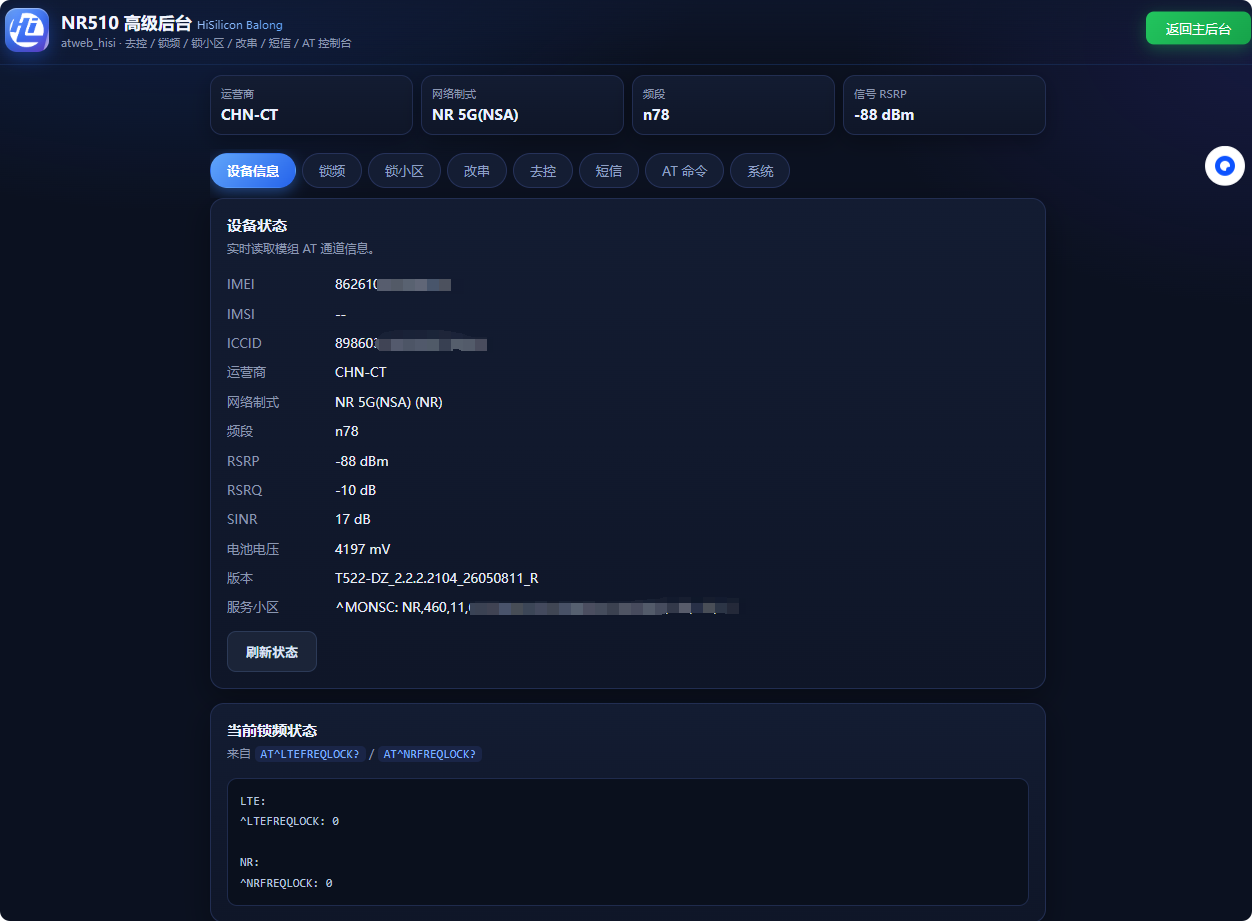This screenshot has width=1252, height=921.
Task: Open the 锁频 tab
Action: click(332, 171)
